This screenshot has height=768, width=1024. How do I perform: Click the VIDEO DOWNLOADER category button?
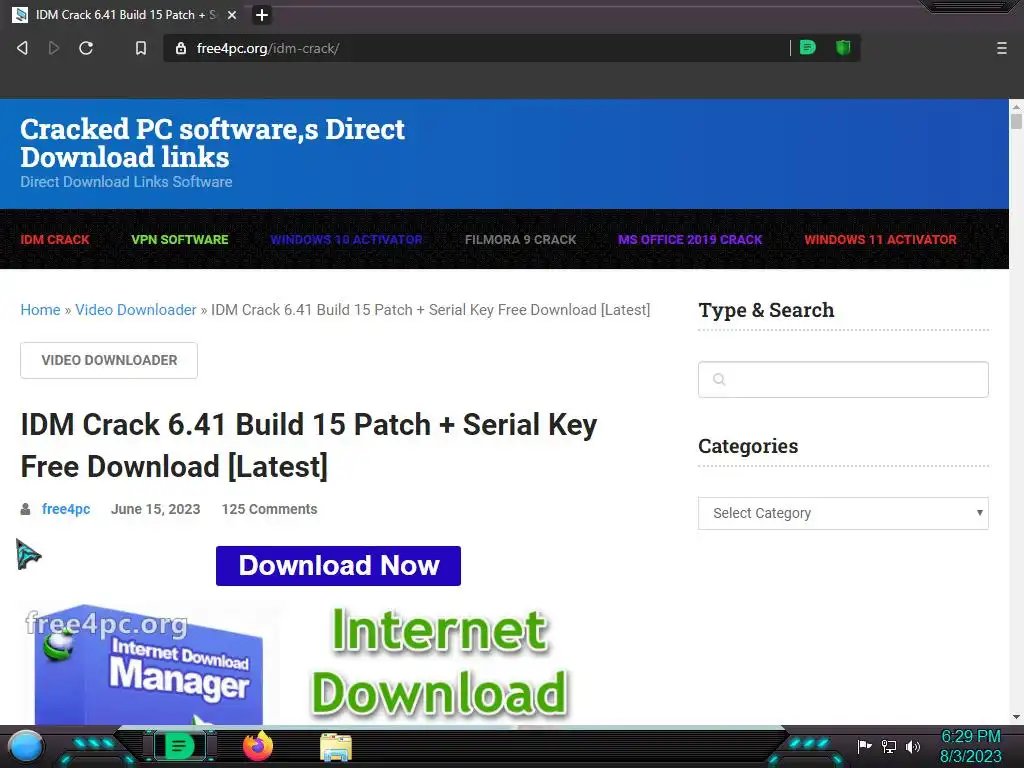pos(109,360)
